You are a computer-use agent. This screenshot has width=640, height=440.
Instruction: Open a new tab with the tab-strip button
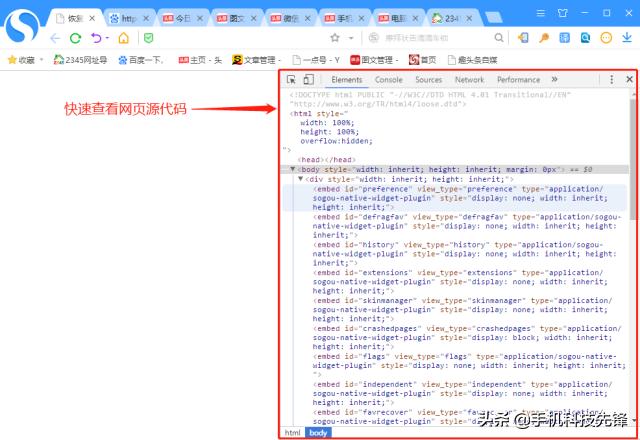494,18
